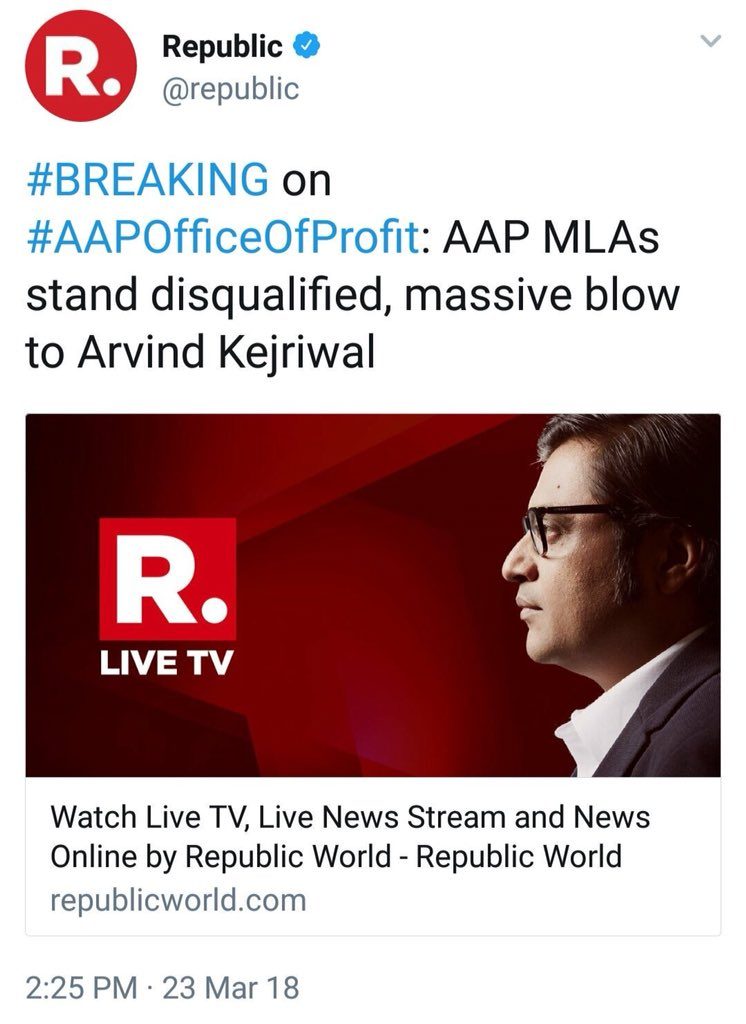Click 'AAP MLAs' in the tweet text
Image resolution: width=746 pixels, height=1024 pixels.
click(x=552, y=236)
